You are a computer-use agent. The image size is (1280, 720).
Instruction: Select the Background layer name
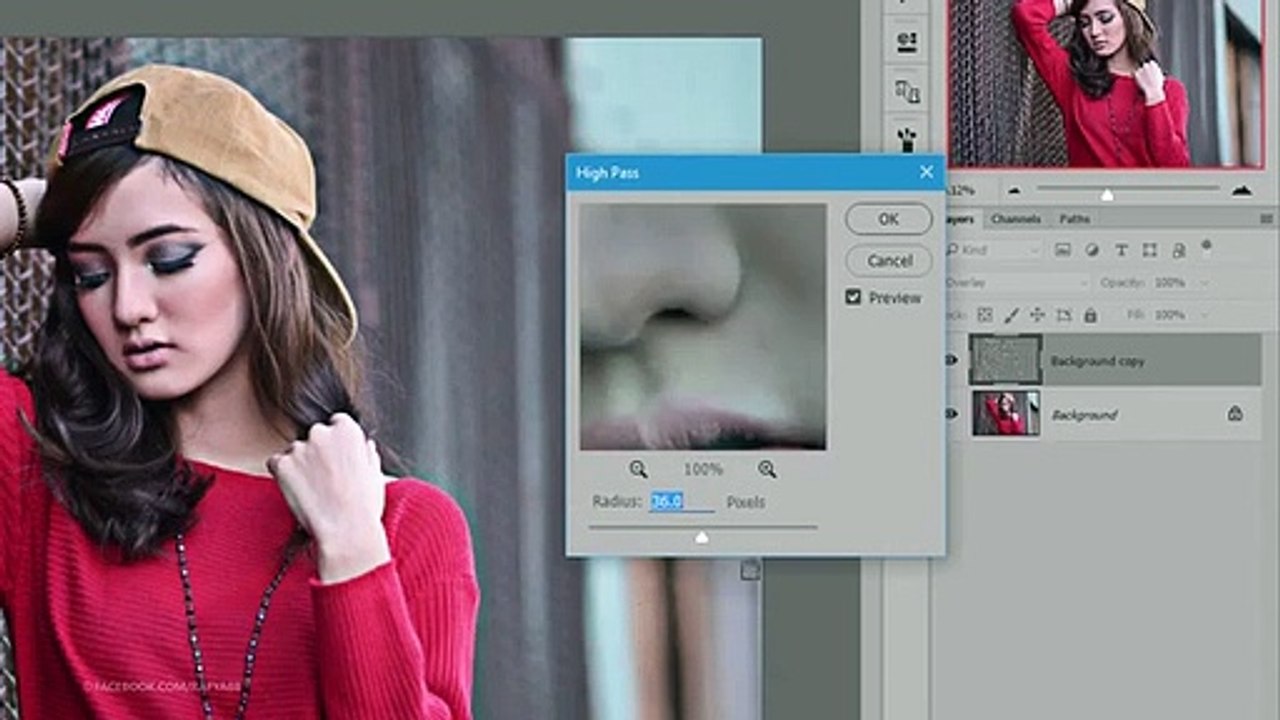pos(1083,414)
